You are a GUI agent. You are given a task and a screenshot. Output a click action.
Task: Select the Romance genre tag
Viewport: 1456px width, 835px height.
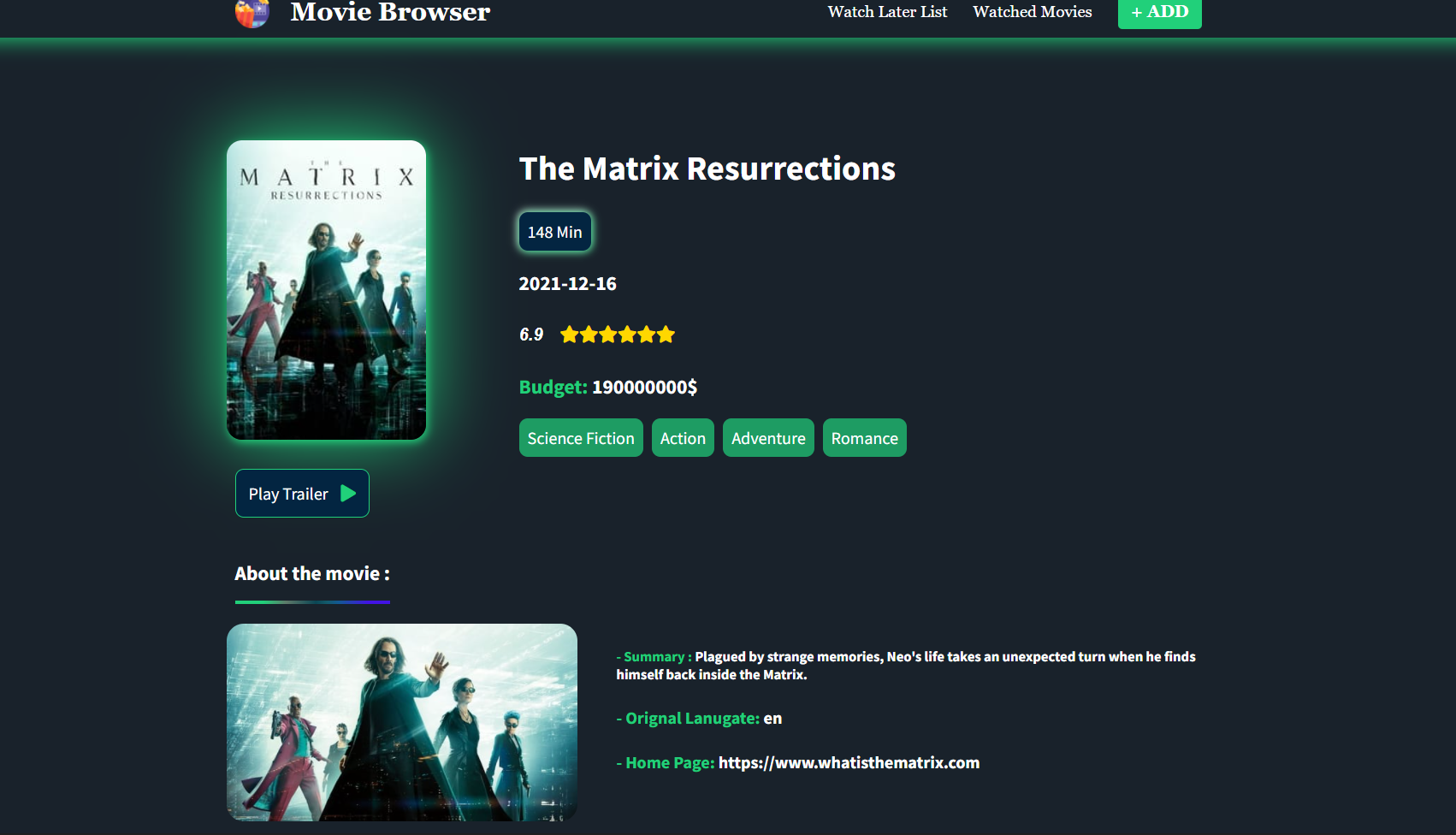tap(865, 438)
